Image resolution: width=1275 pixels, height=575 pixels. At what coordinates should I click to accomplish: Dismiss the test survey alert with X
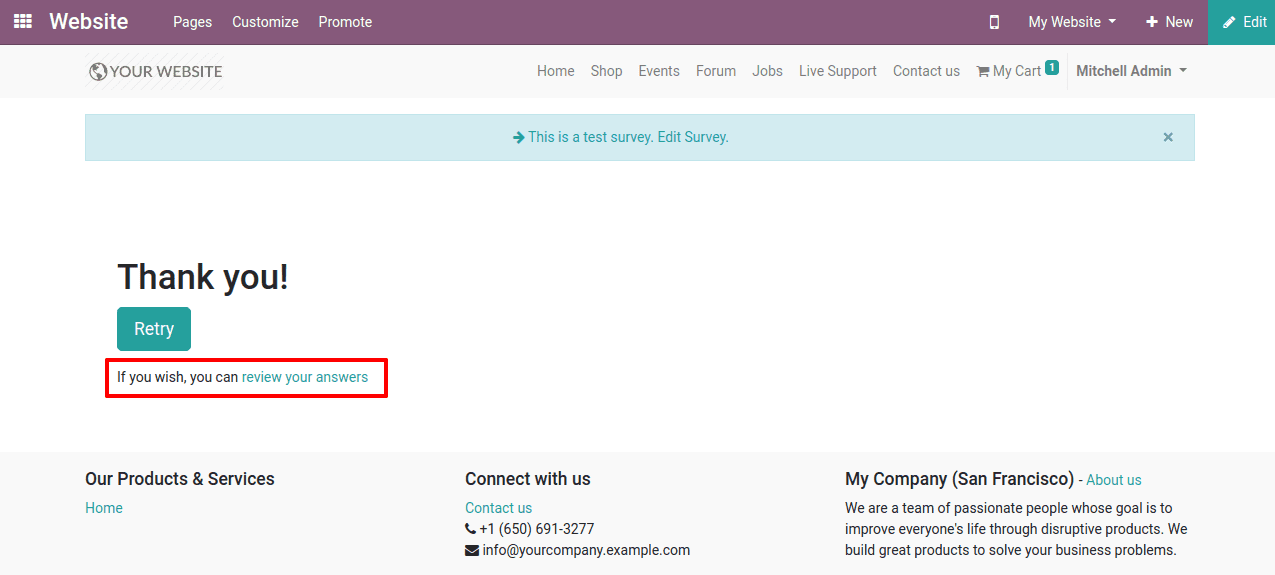[x=1168, y=137]
